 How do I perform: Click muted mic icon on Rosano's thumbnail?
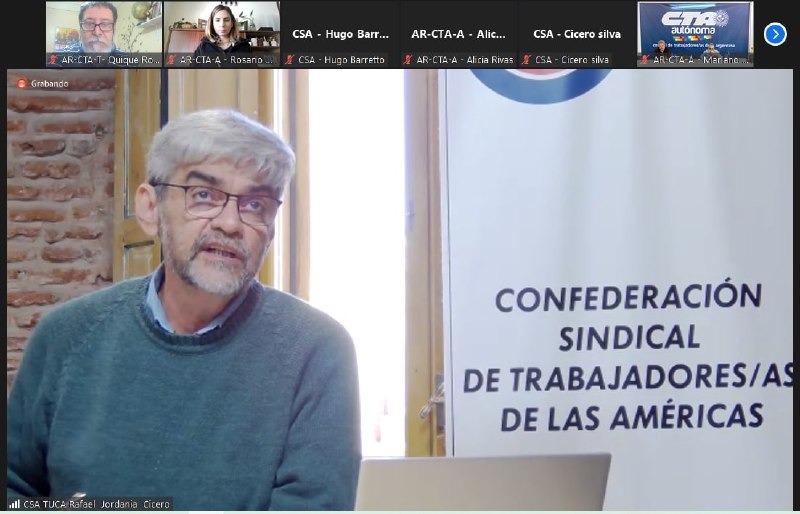pyautogui.click(x=171, y=60)
